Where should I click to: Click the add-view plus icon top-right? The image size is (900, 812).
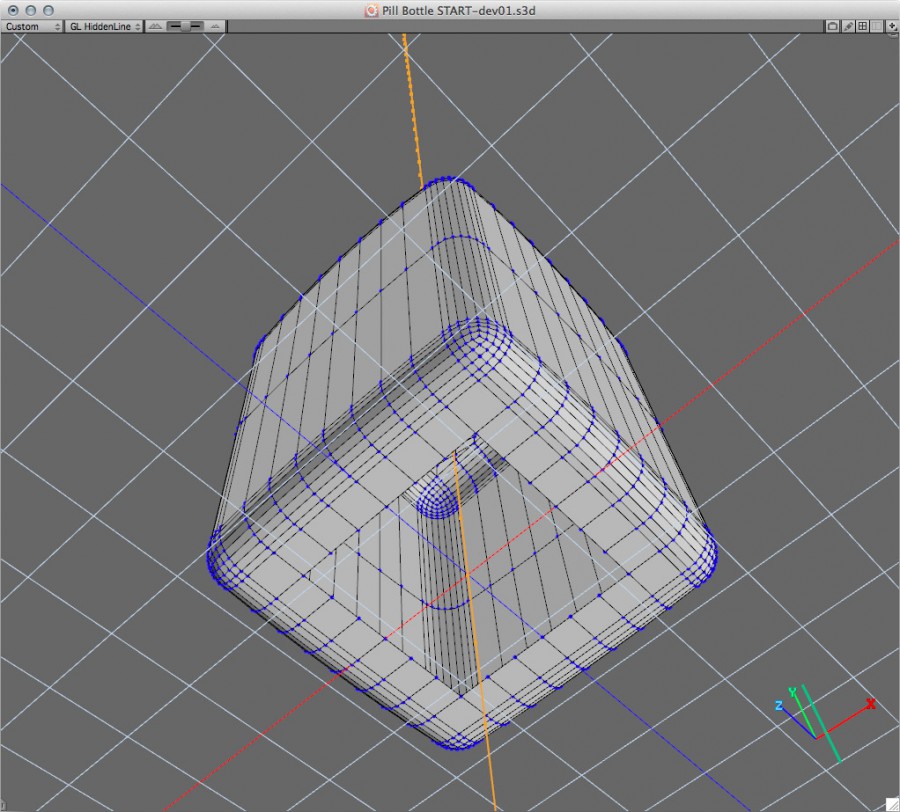[x=892, y=25]
